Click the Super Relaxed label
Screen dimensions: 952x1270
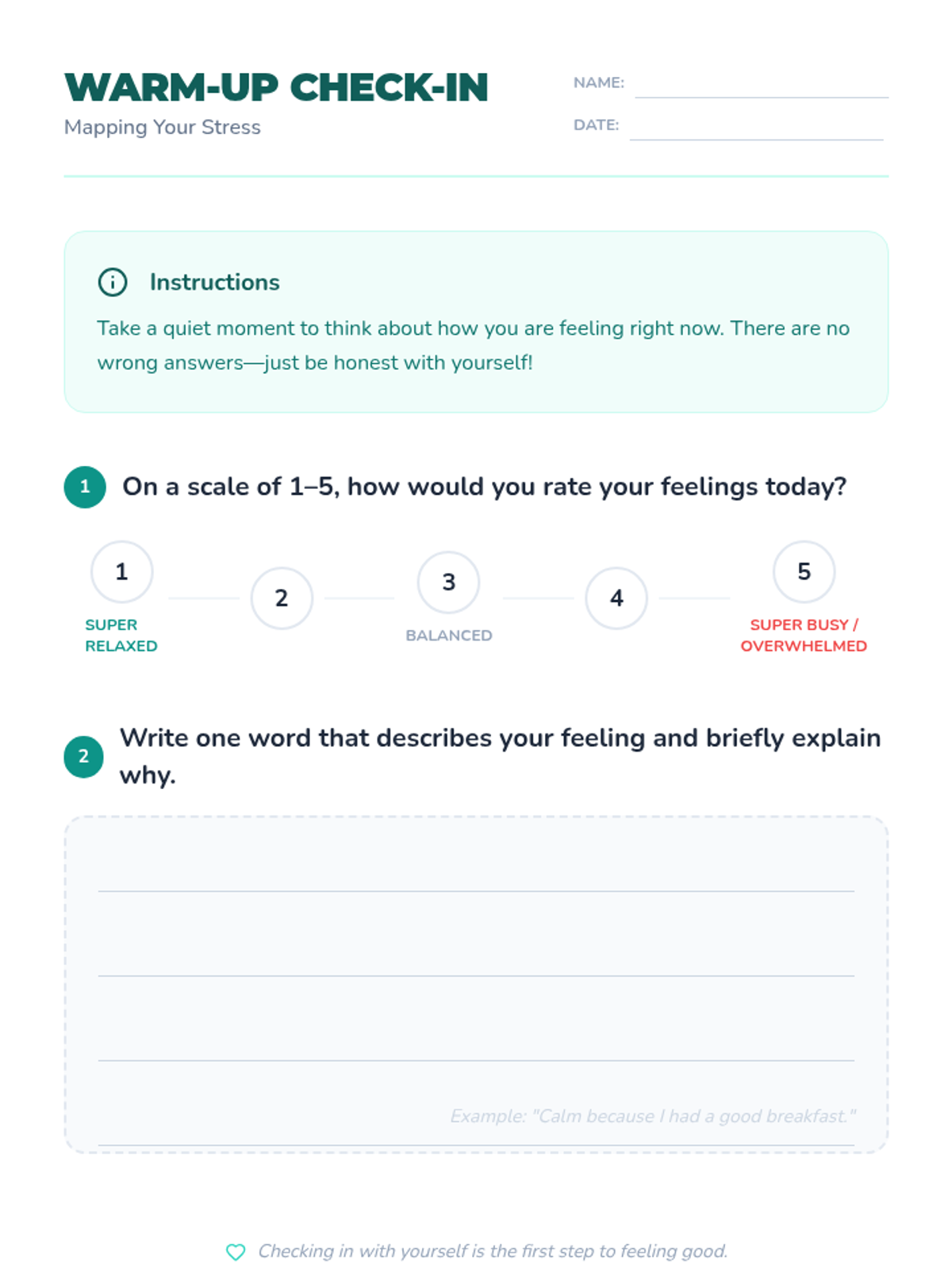coord(121,635)
